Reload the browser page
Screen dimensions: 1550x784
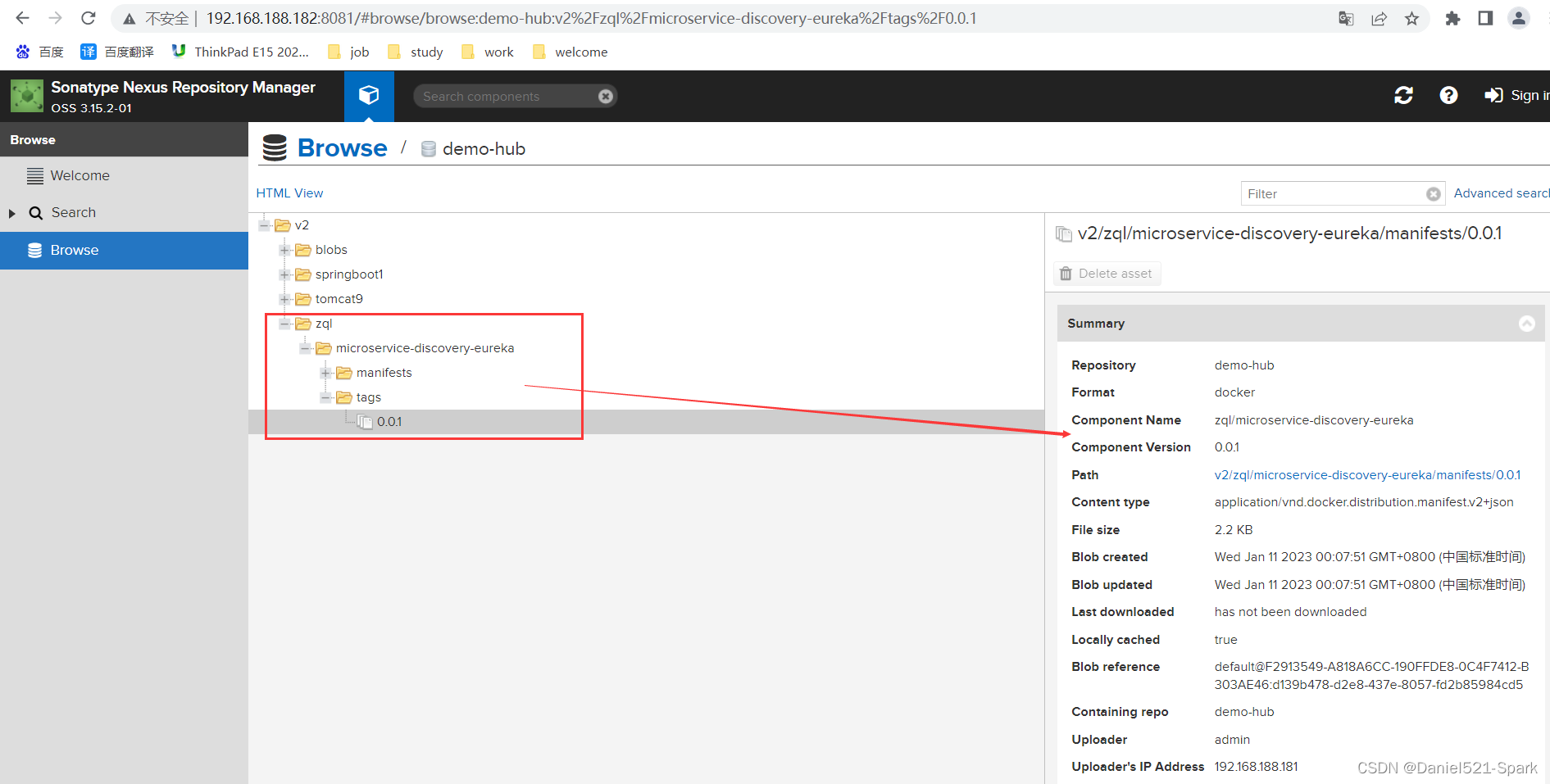[89, 18]
